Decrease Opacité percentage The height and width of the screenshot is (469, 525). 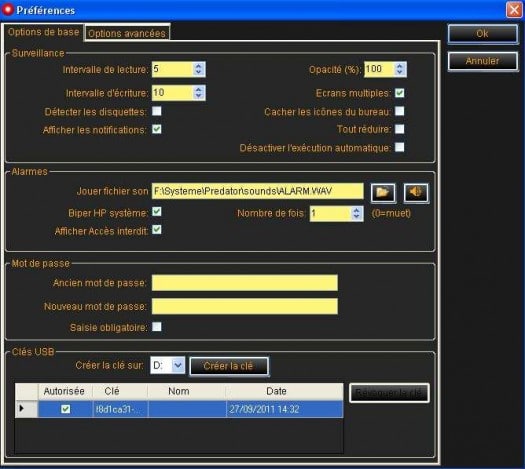point(399,73)
